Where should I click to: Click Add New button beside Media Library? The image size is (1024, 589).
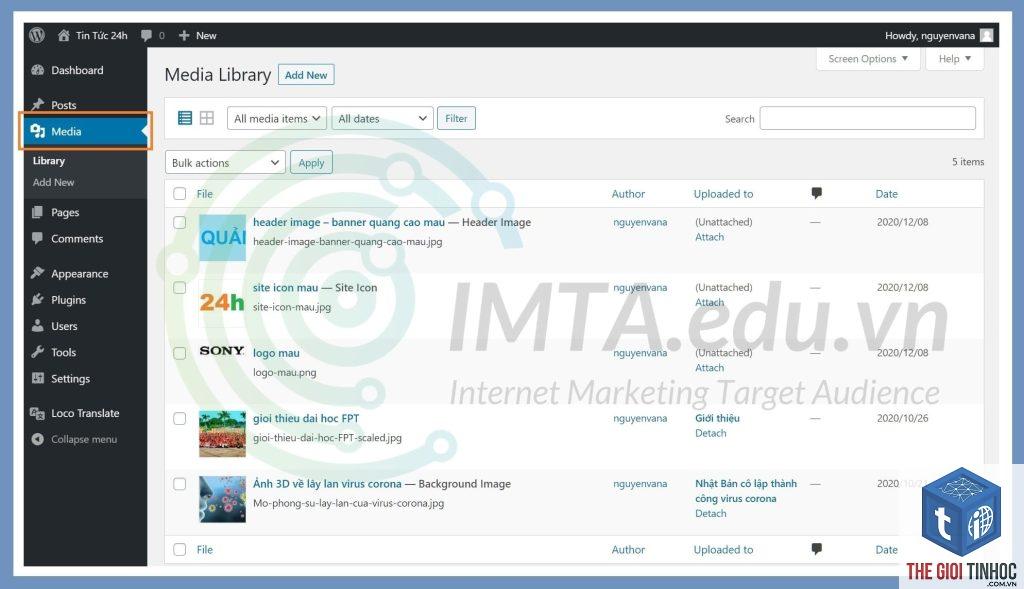point(306,75)
